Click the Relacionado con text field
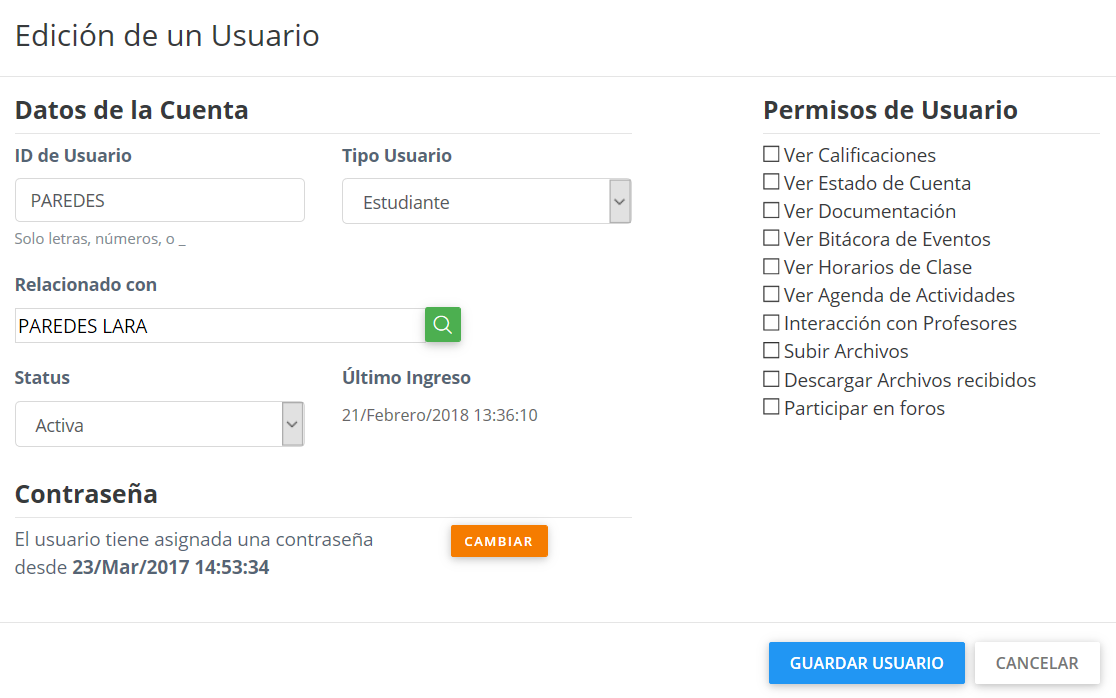The width and height of the screenshot is (1116, 698). pos(220,326)
